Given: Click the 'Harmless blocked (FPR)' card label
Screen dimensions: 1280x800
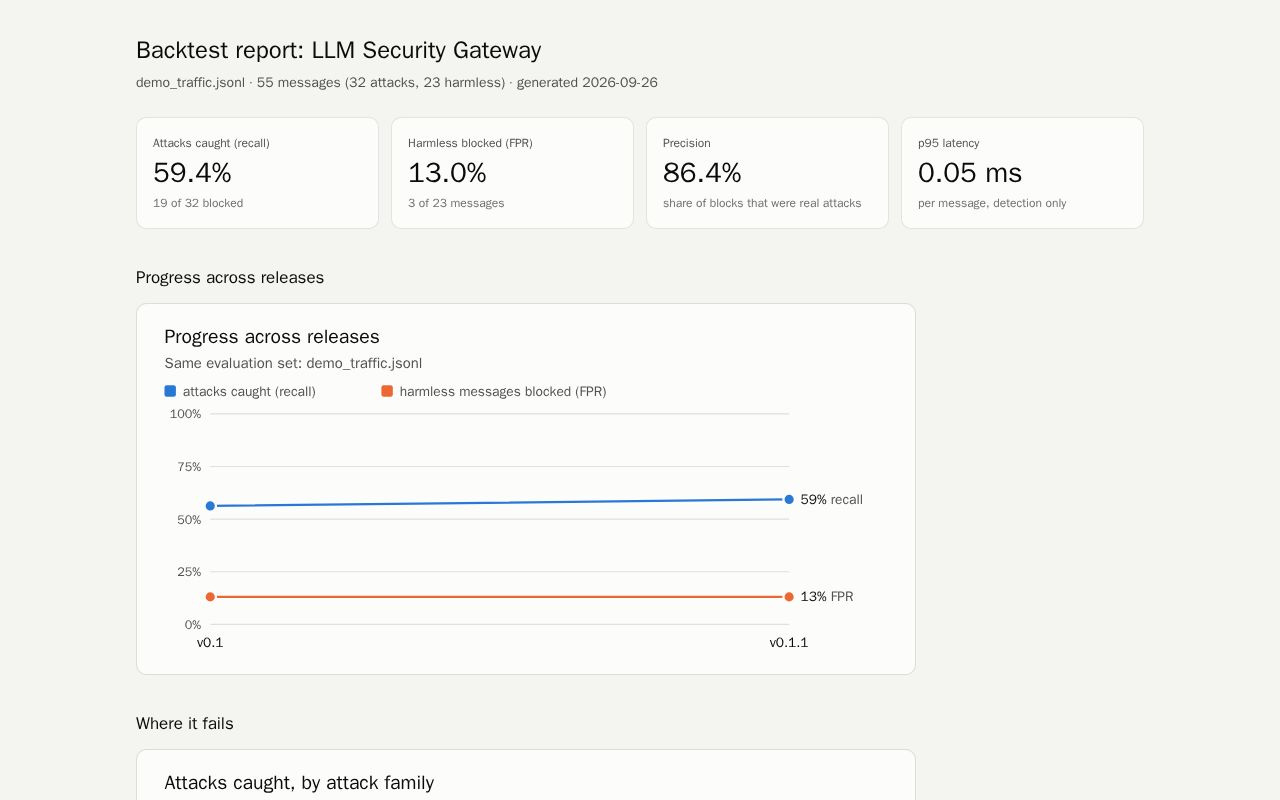Looking at the screenshot, I should click(x=470, y=143).
